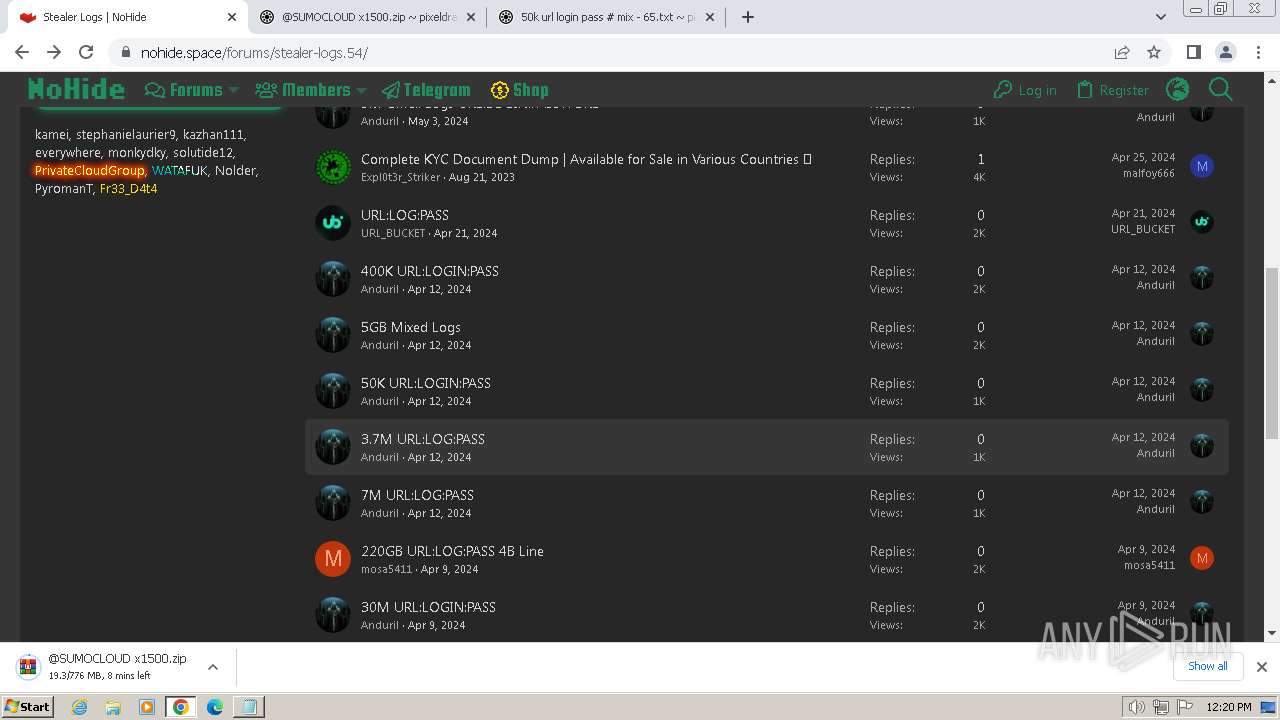Screen dimensions: 1280x720
Task: Click URL_BUCKET avatar beside URL:LOG:PASS thread title
Action: coord(333,223)
